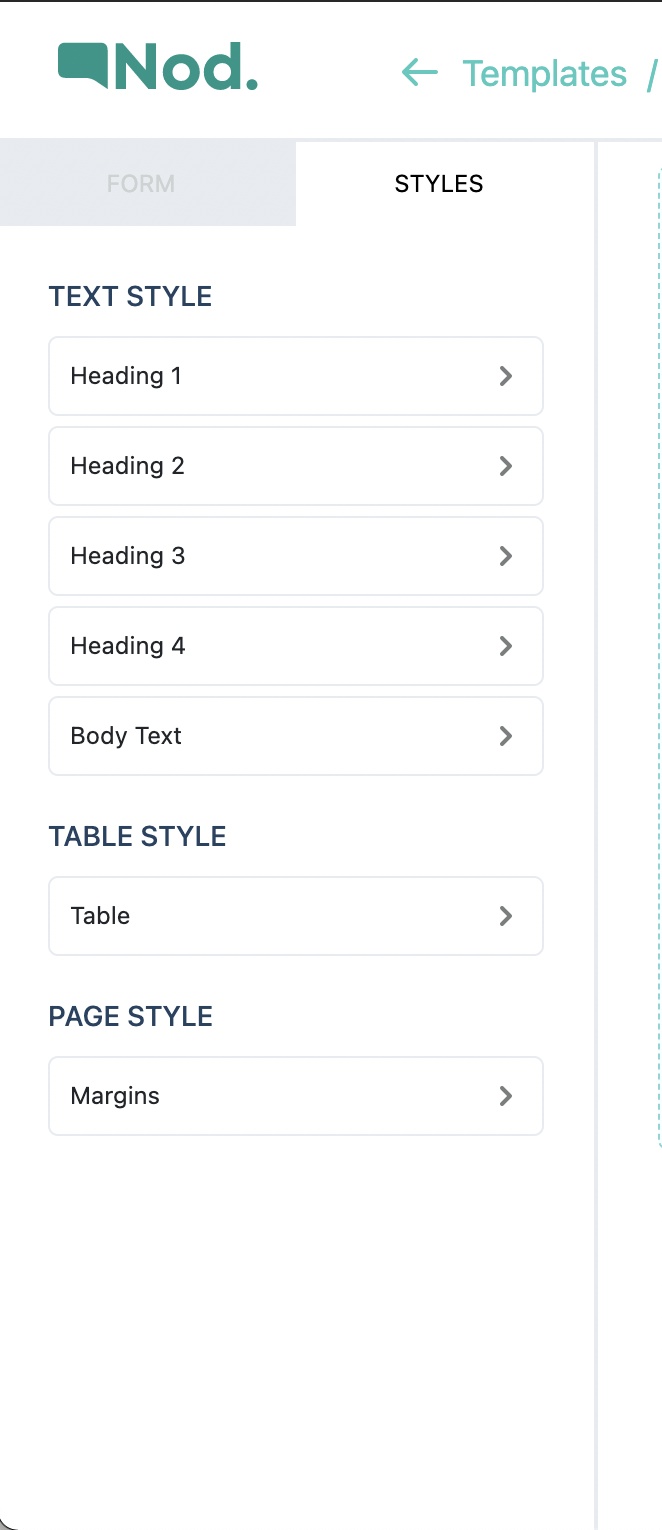
Task: Click the chevron arrow for Heading 2
Action: click(506, 466)
